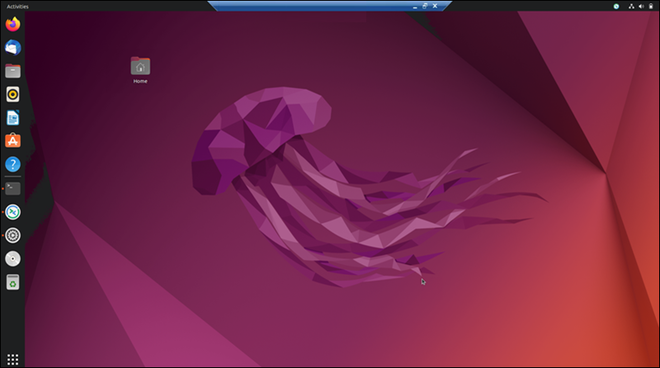Screen dimensions: 660x368
Task: Close the remote session connection bar
Action: (x=435, y=6)
